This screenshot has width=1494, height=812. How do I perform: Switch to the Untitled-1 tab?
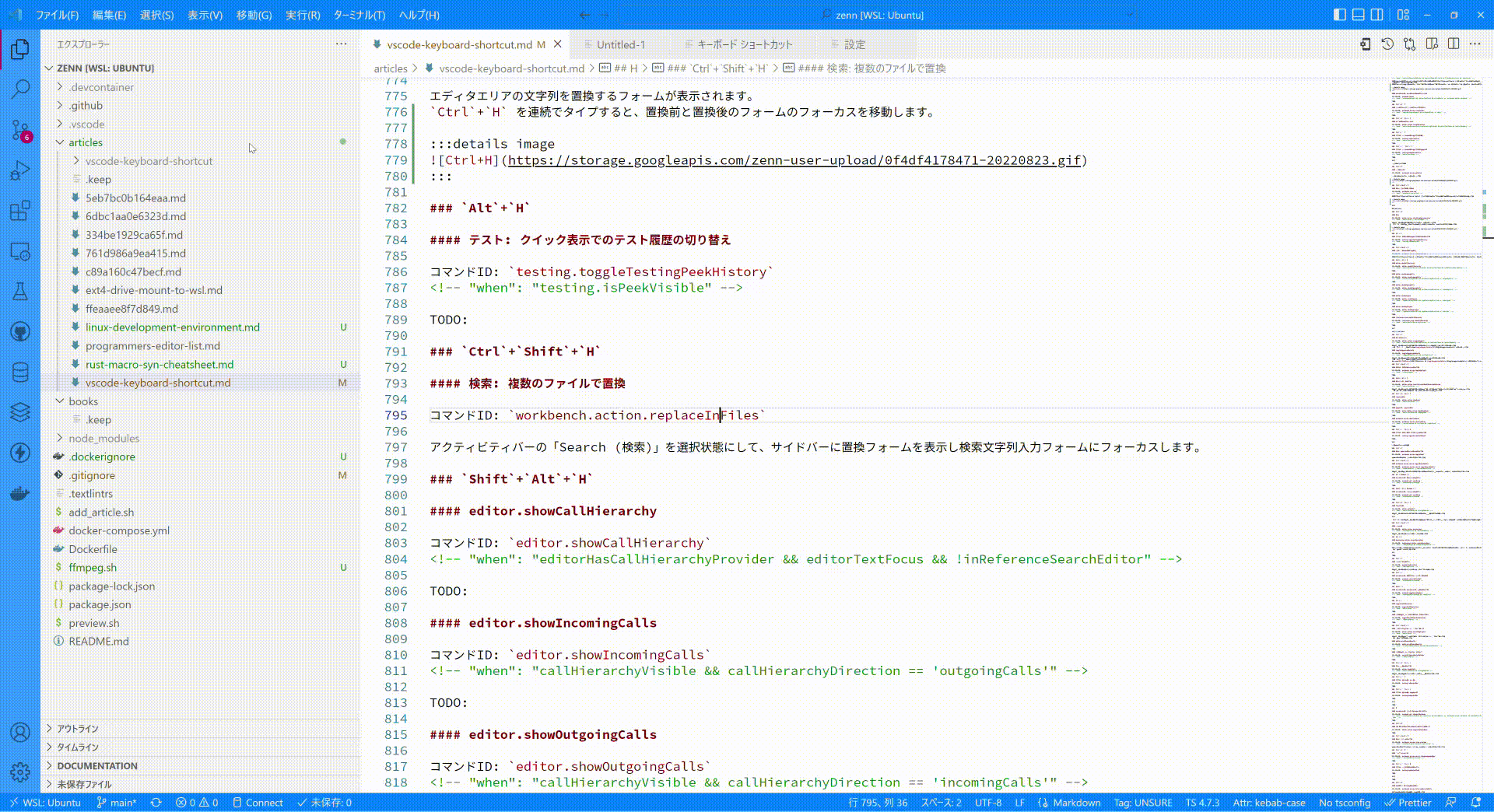620,44
